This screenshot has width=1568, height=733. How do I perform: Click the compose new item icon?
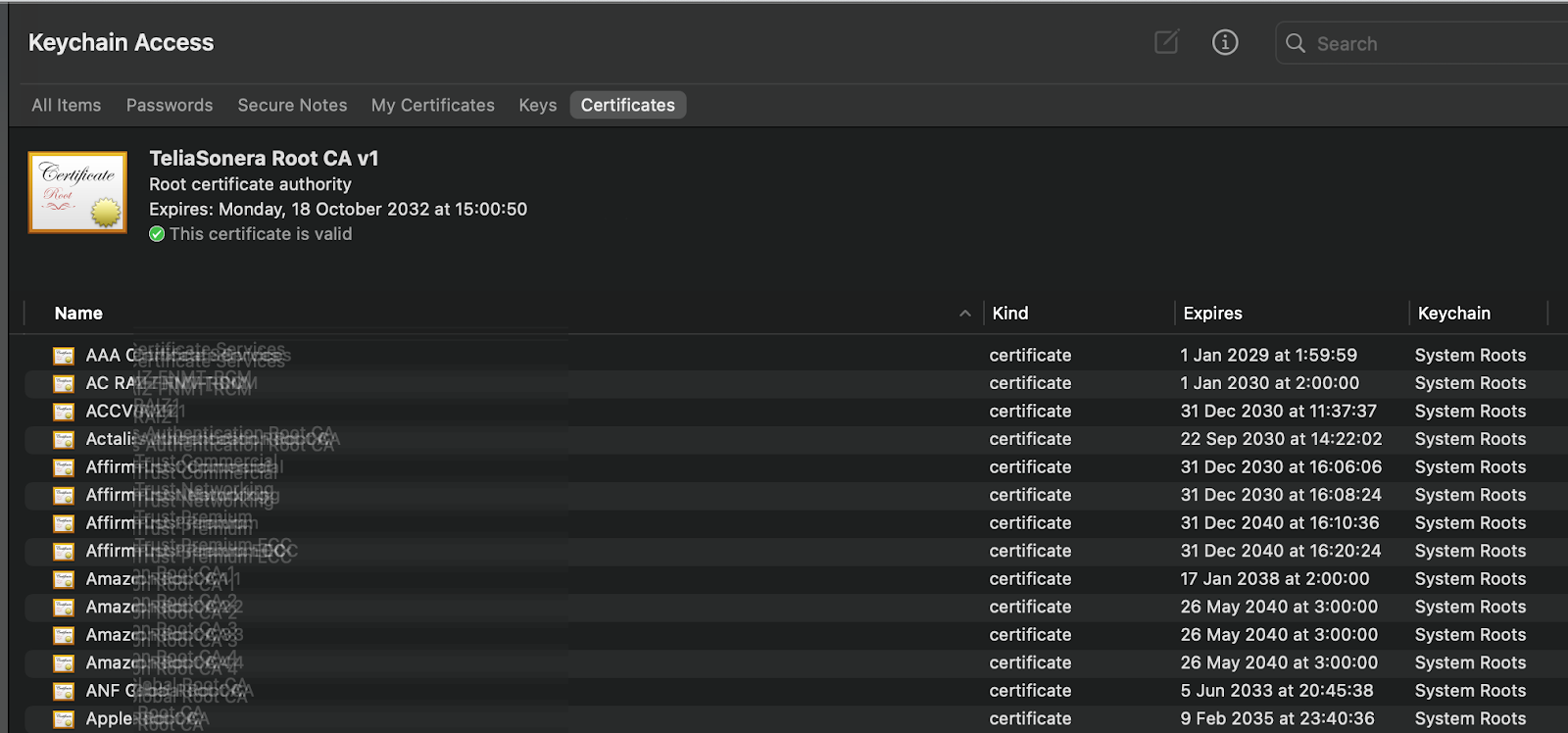(1166, 42)
